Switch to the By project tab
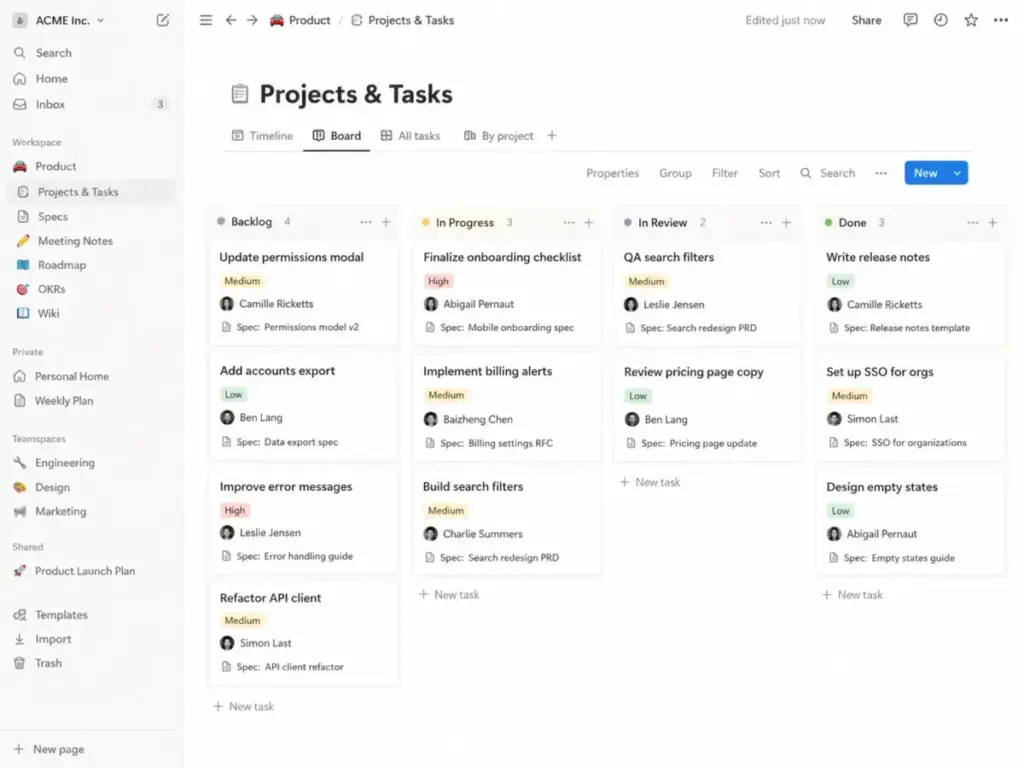1024x768 pixels. (498, 135)
